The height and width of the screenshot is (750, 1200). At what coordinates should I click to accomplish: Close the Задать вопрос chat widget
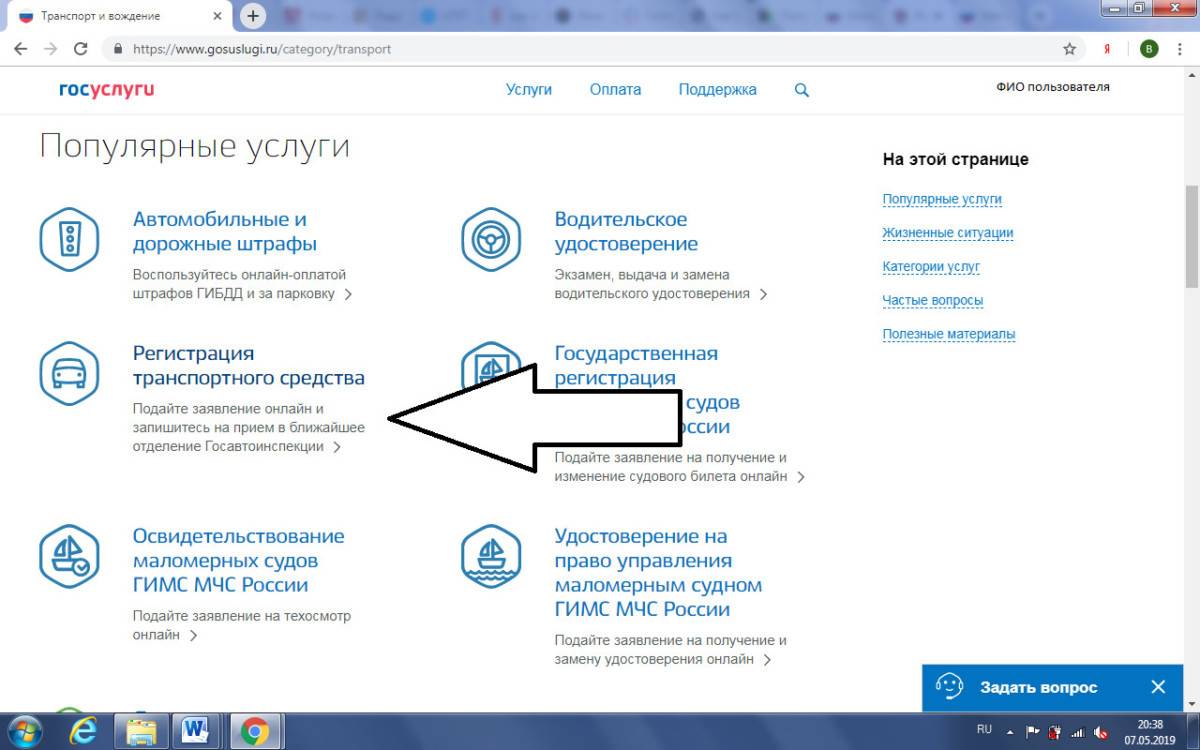pos(1158,687)
